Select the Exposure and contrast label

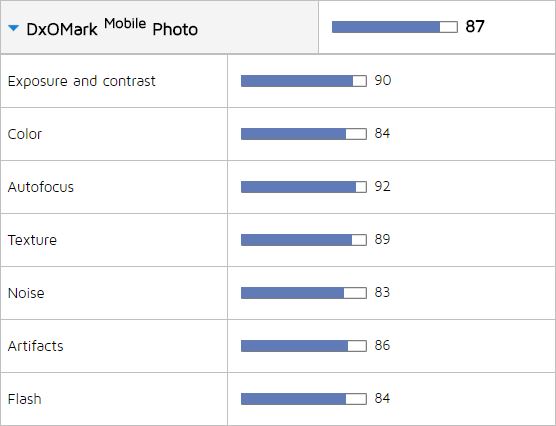click(82, 81)
